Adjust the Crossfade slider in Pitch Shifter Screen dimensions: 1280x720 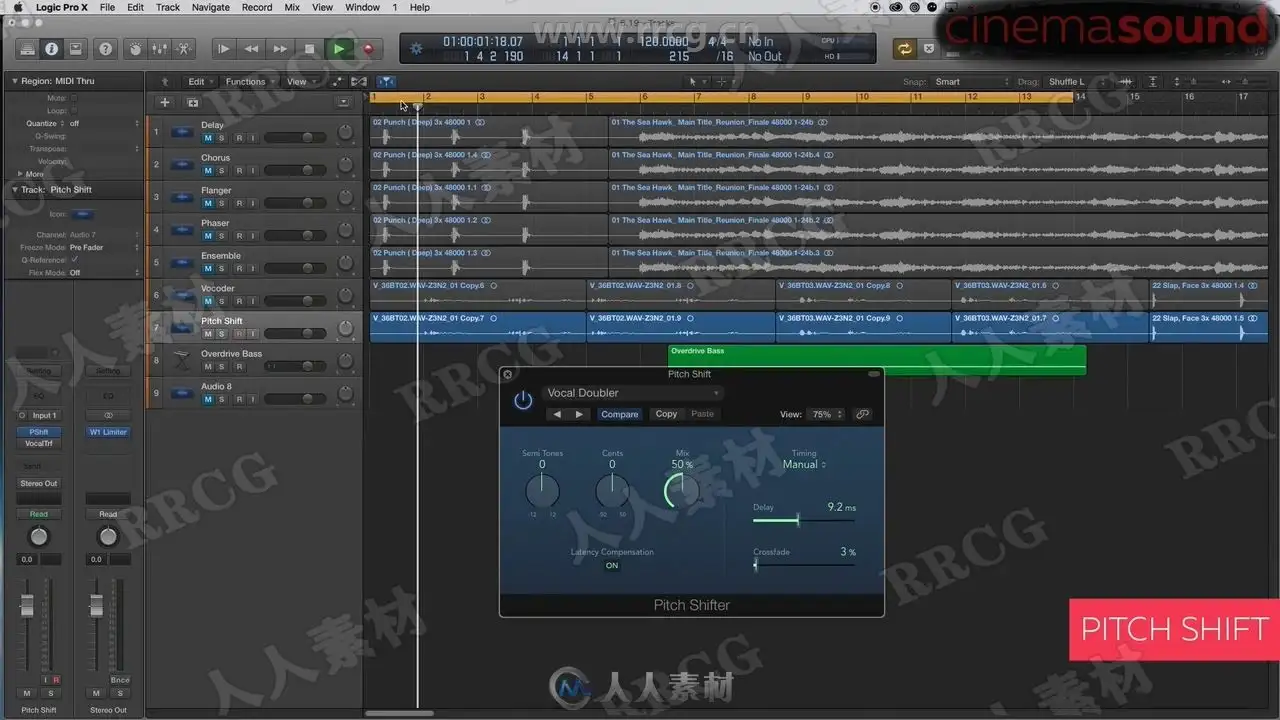coord(804,565)
